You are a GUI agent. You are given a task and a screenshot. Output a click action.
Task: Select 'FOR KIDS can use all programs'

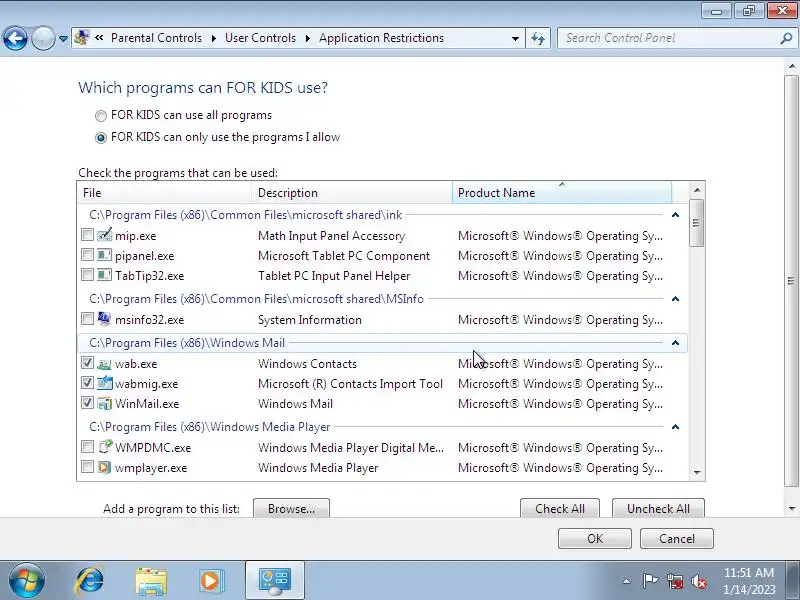tap(101, 116)
